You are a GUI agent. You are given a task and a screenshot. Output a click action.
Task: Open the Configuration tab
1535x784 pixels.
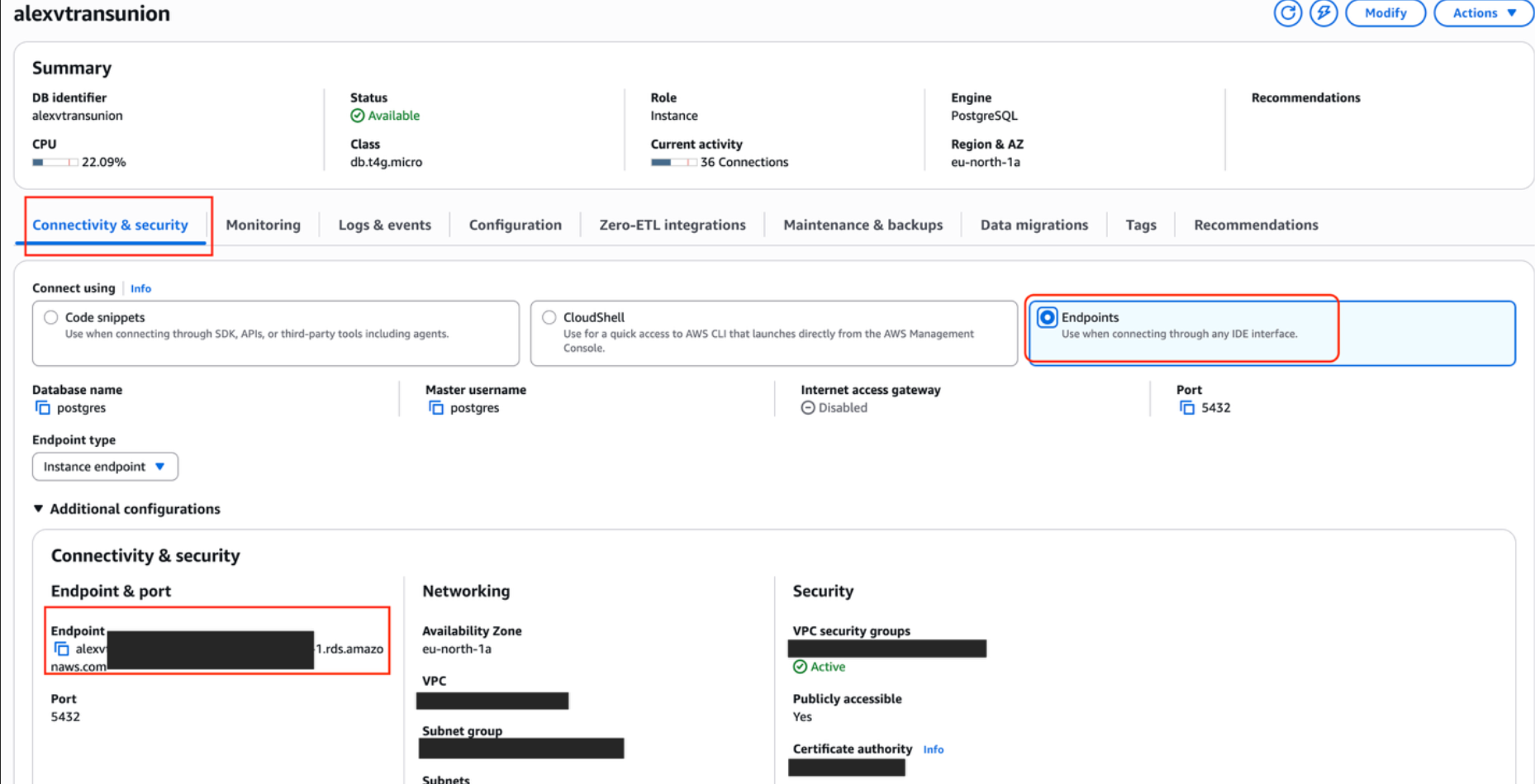[x=515, y=225]
